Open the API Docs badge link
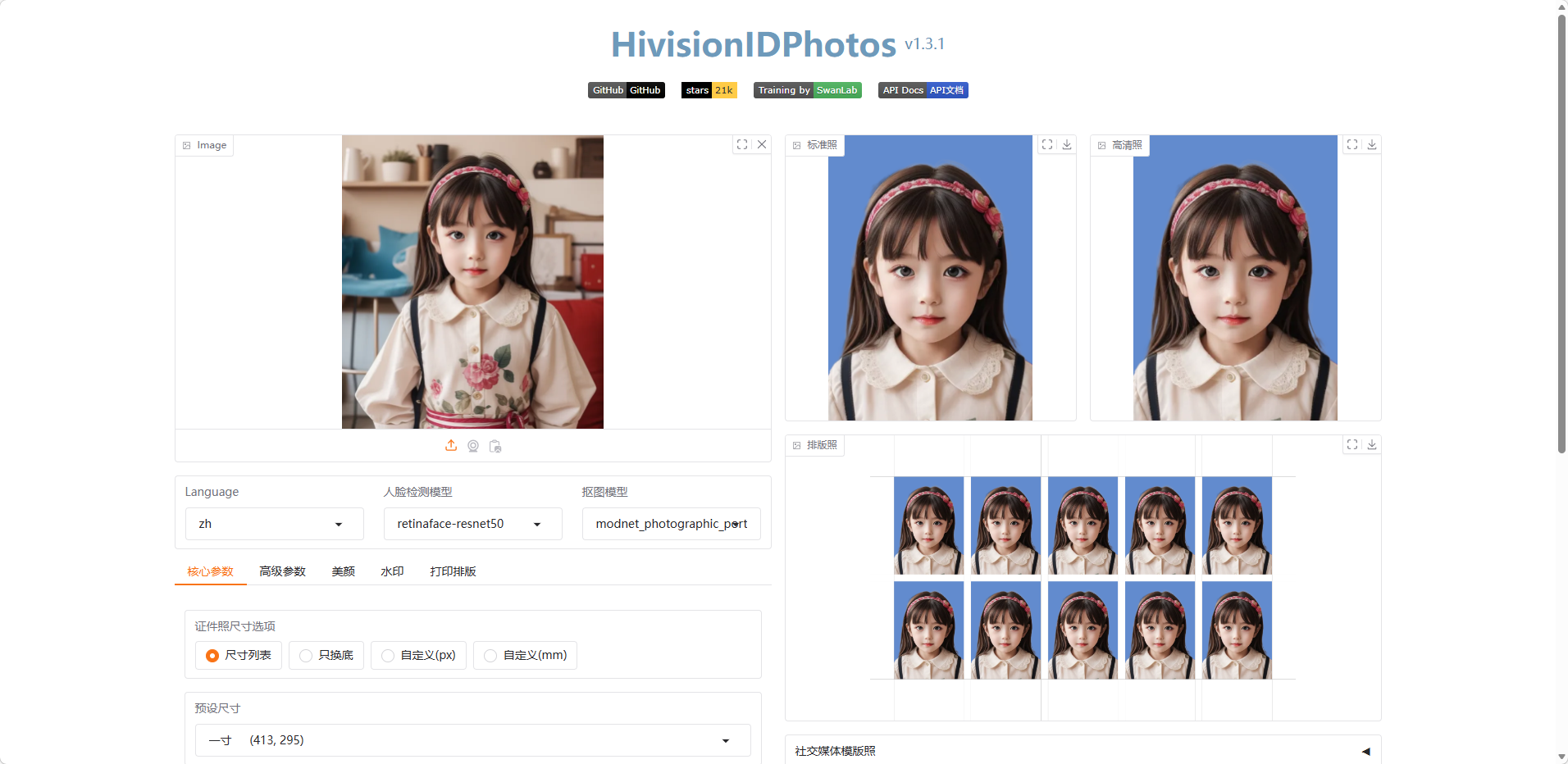 (x=923, y=90)
